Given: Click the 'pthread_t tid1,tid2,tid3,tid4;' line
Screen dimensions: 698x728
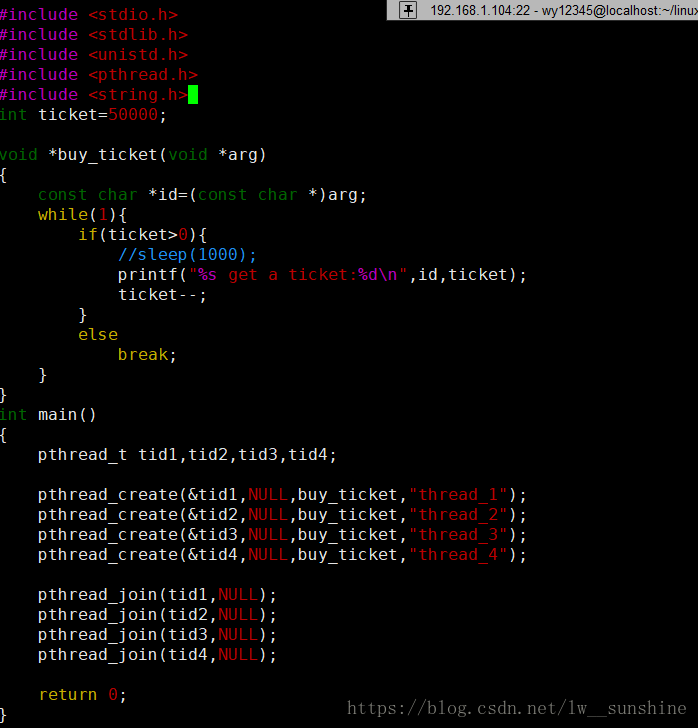Looking at the screenshot, I should (187, 454).
